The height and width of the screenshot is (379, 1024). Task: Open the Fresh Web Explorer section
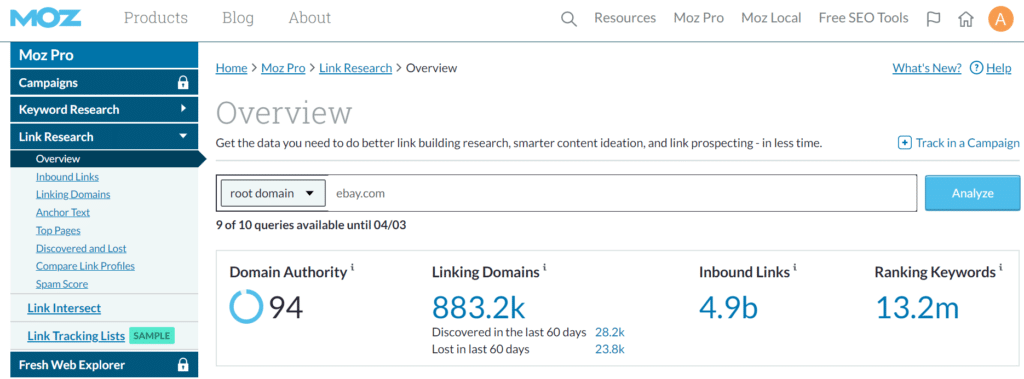pyautogui.click(x=104, y=365)
